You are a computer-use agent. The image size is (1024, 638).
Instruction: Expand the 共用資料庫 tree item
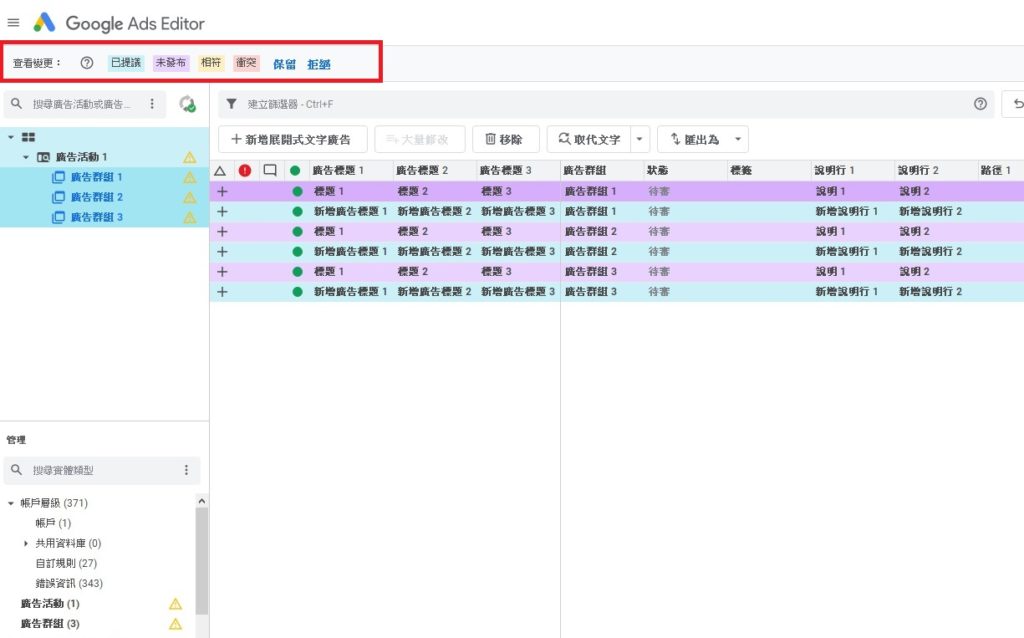(26, 543)
